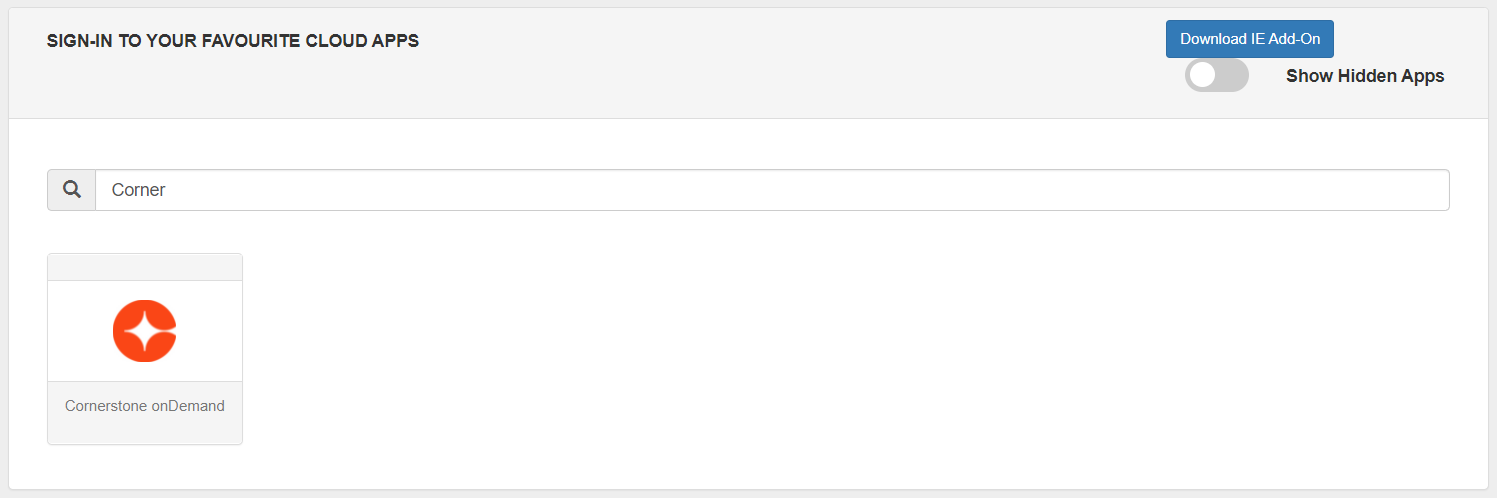Click the Download IE Add-On button
This screenshot has width=1497, height=498.
point(1249,39)
